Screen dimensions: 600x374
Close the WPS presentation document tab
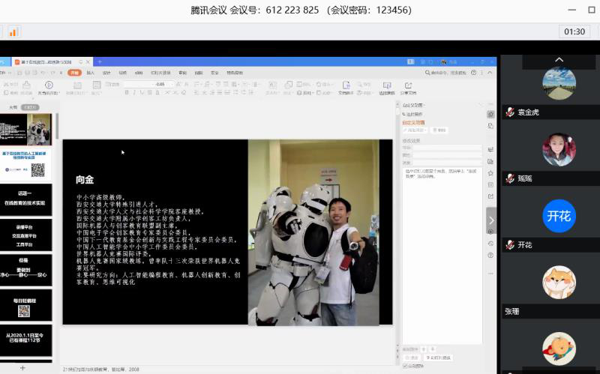click(x=88, y=62)
